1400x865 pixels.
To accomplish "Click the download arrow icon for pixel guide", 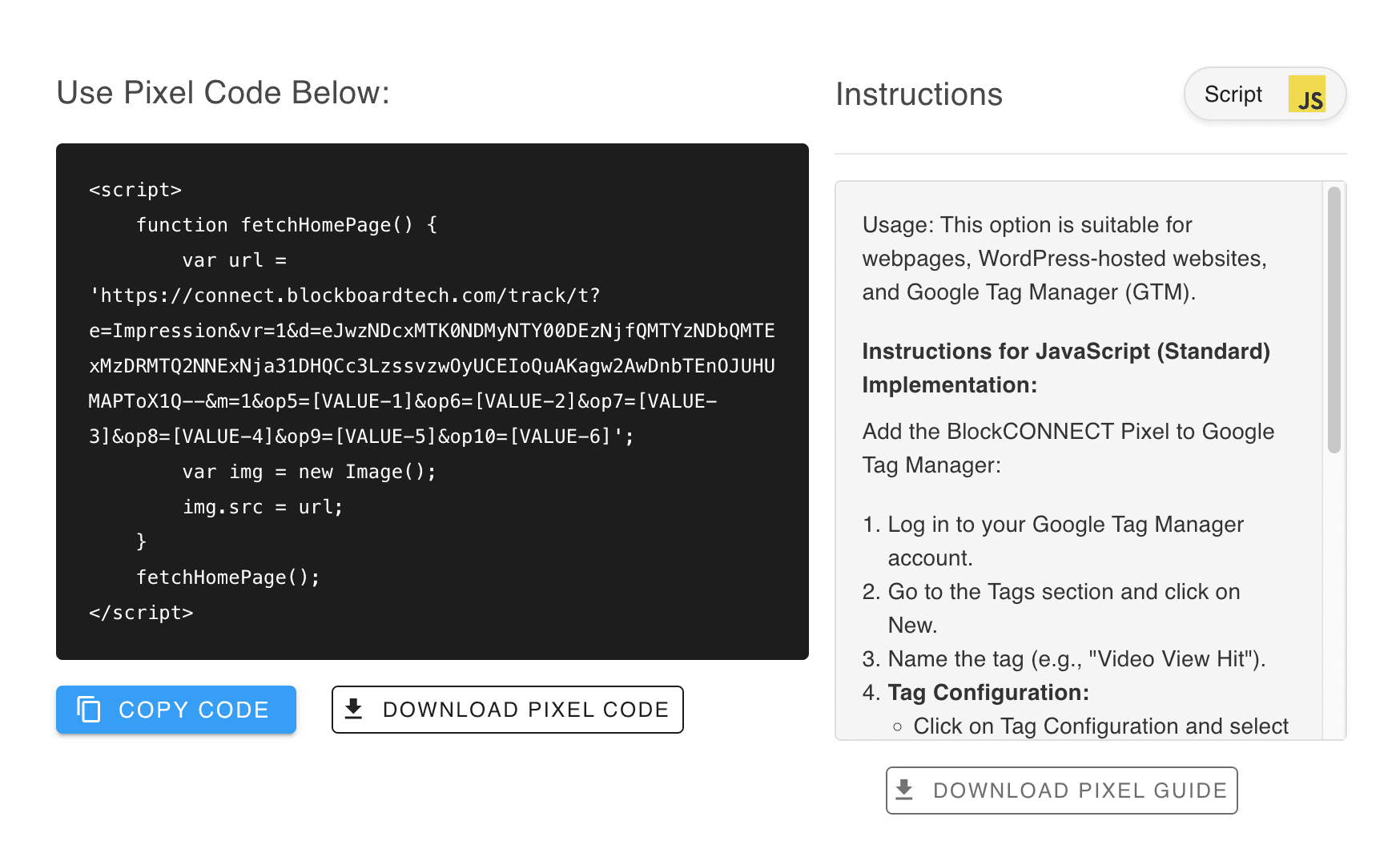I will coord(904,790).
